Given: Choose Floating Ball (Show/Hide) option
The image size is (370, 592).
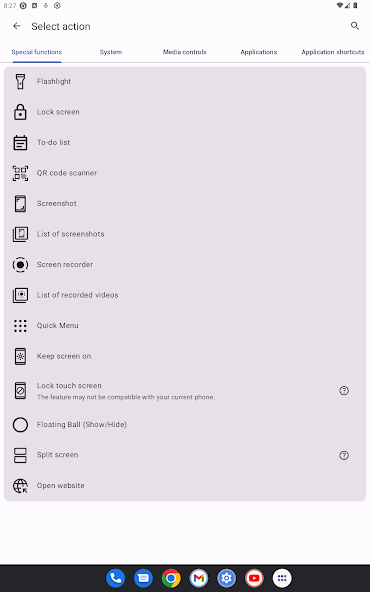Looking at the screenshot, I should point(185,425).
